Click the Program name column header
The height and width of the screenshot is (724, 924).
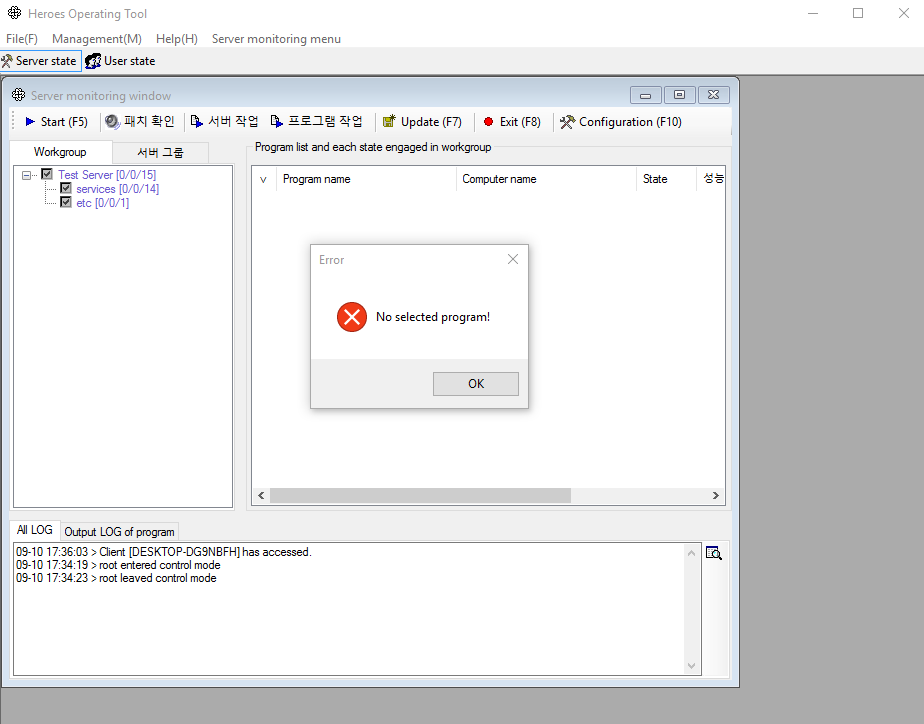316,179
